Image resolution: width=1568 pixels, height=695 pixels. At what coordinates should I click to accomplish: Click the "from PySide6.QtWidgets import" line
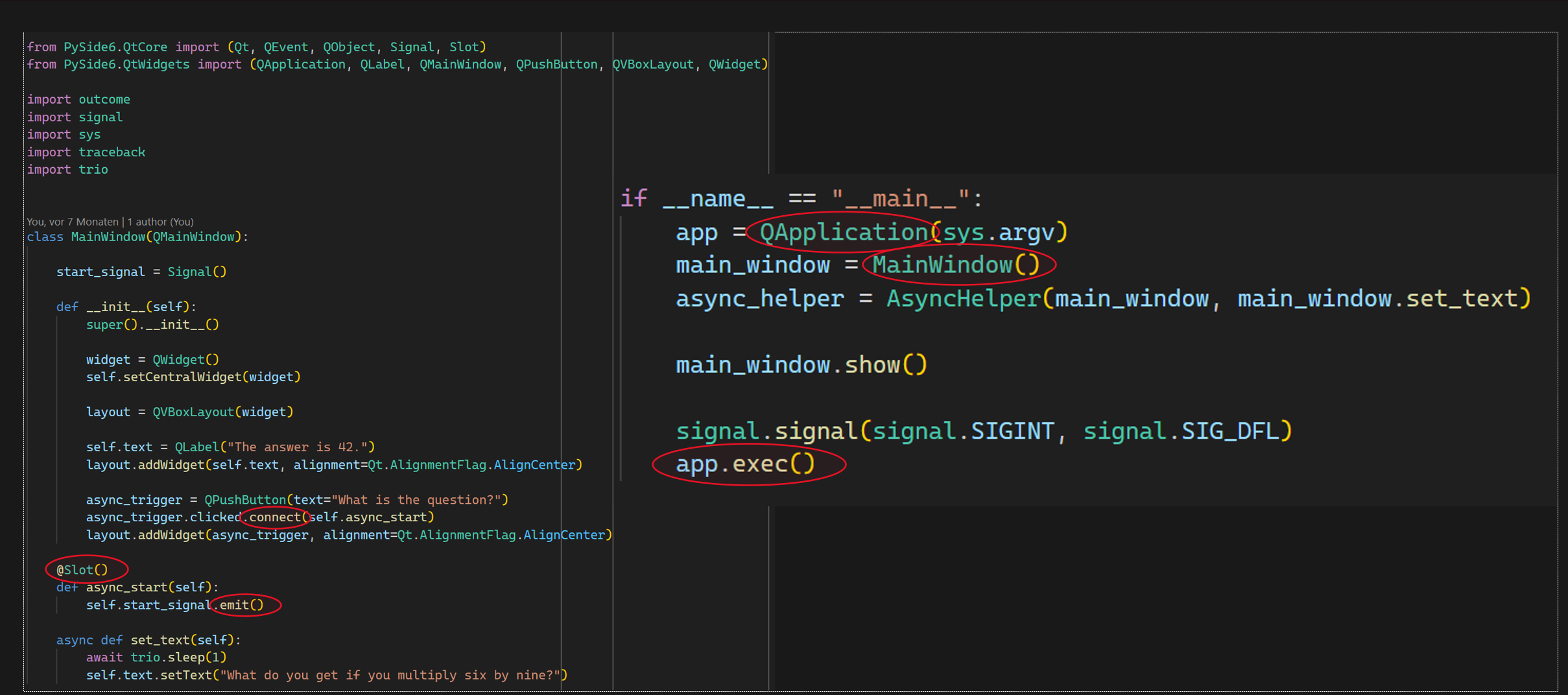tap(398, 64)
